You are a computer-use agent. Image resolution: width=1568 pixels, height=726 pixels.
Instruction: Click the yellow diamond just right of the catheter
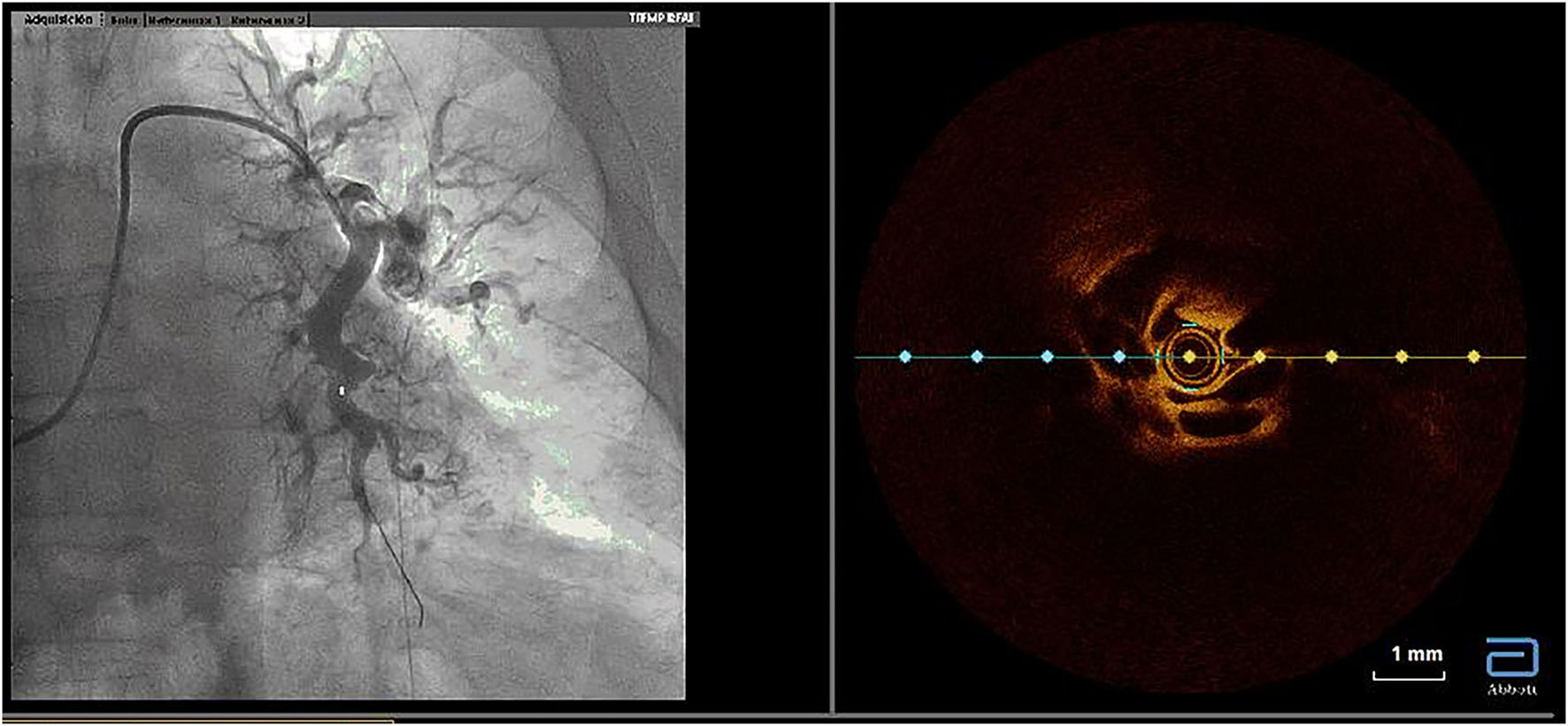tap(1260, 357)
